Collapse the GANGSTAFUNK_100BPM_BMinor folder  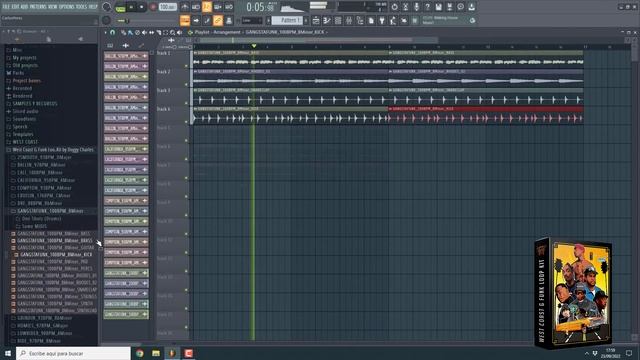50,211
